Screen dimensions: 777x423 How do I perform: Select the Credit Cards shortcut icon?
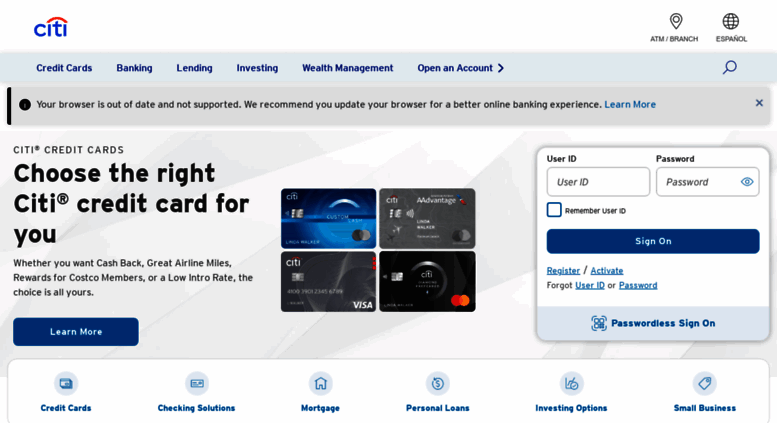[x=66, y=383]
